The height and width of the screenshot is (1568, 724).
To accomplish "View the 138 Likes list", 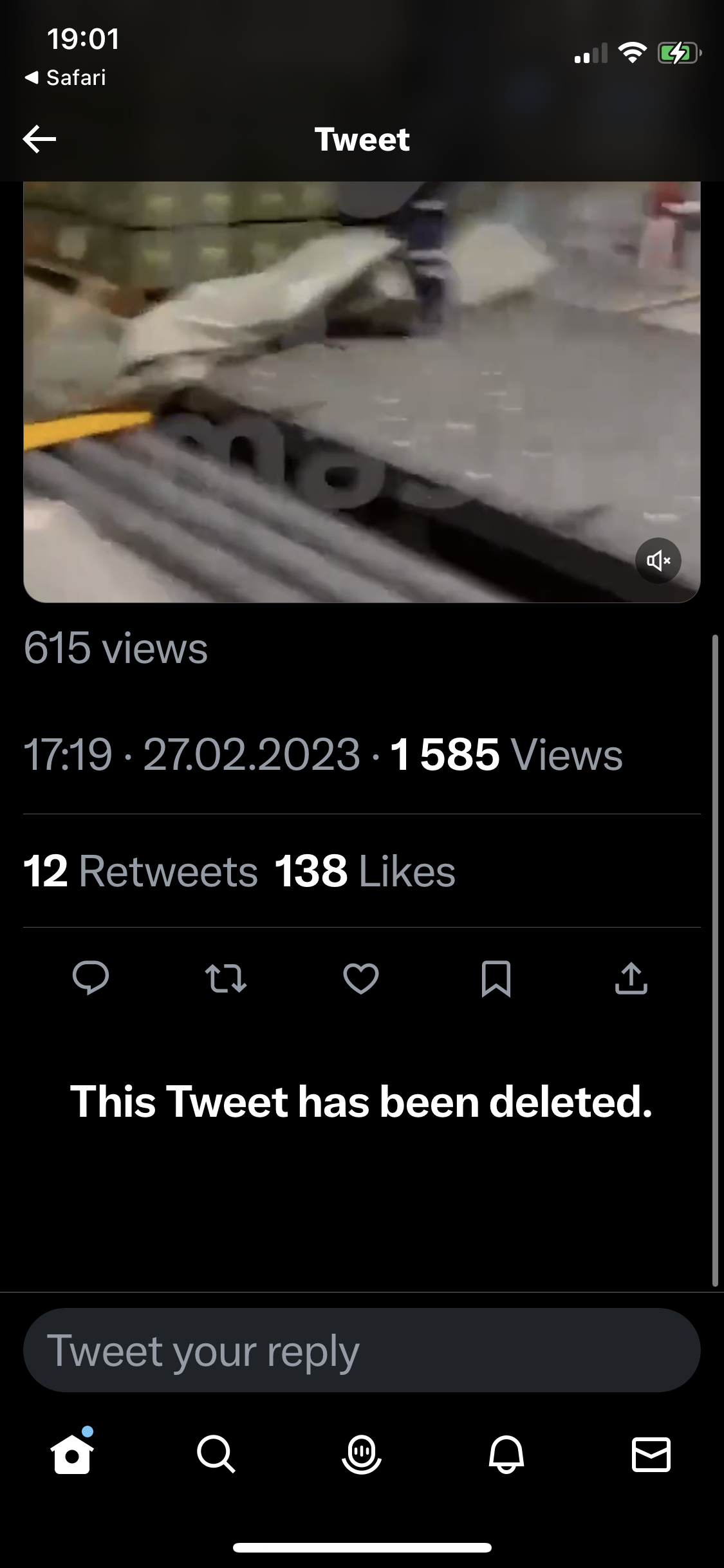I will 365,871.
